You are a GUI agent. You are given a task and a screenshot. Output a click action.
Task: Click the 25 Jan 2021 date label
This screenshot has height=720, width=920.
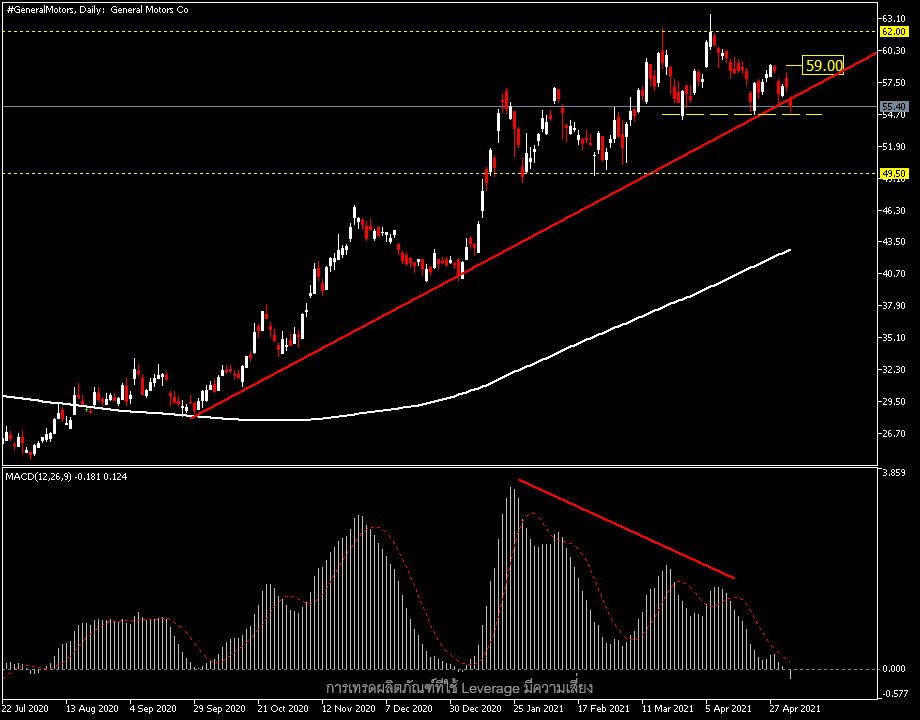tap(540, 707)
